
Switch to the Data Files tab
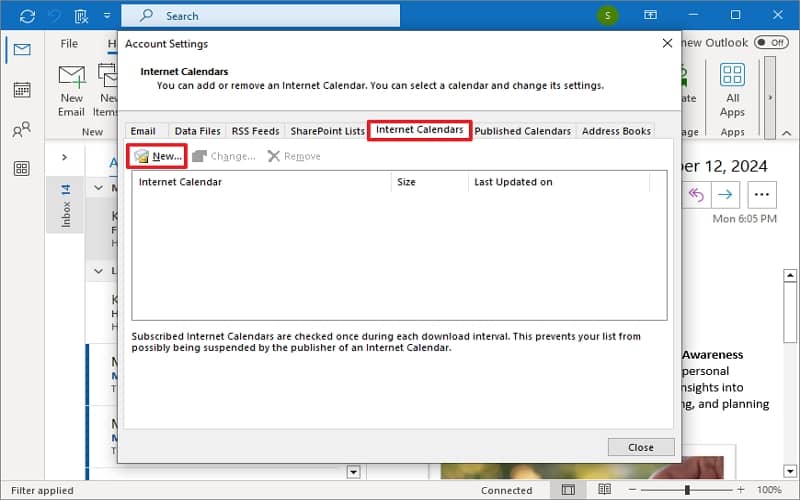(197, 131)
